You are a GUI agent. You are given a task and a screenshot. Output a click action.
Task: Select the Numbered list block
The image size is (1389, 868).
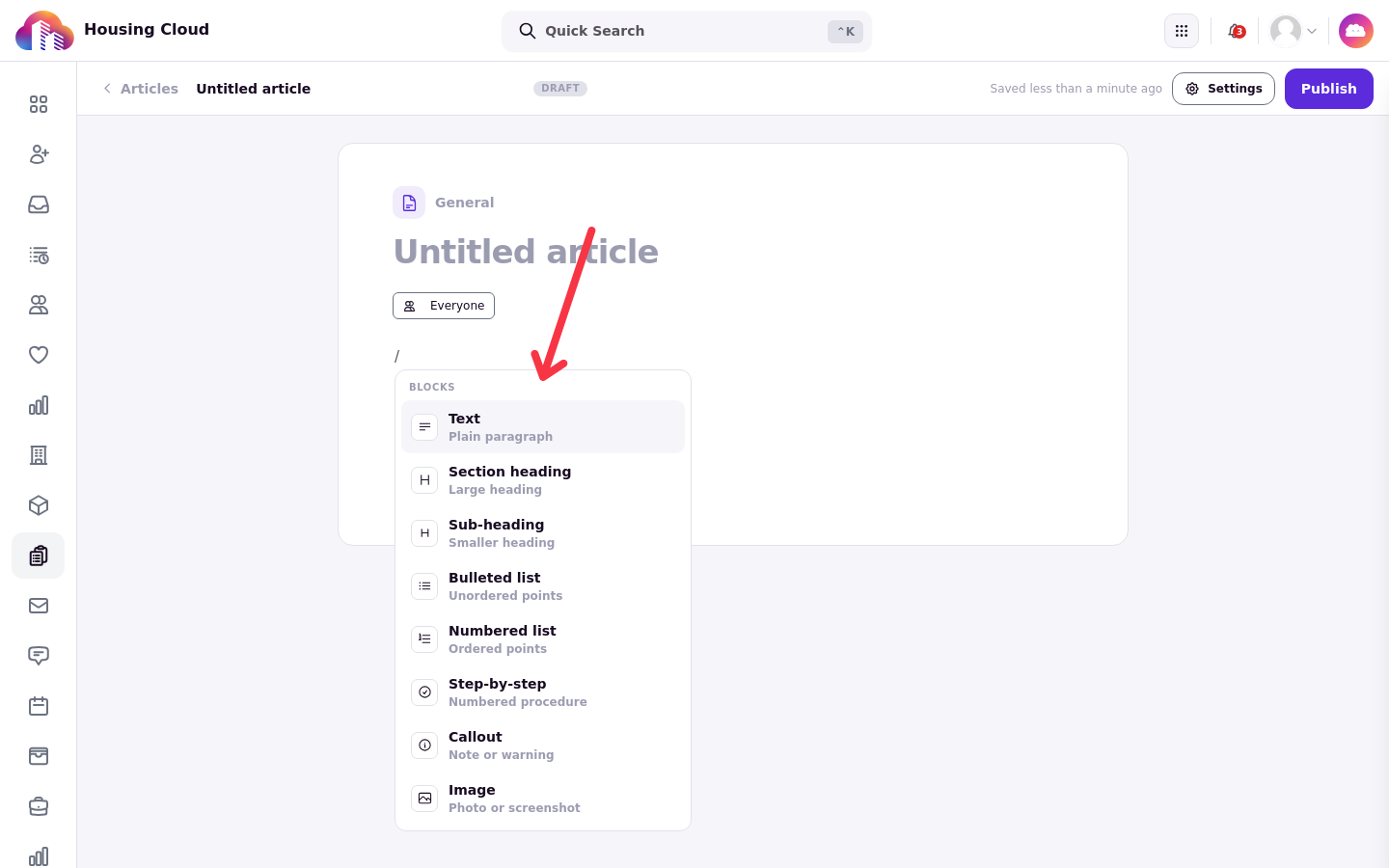click(543, 639)
